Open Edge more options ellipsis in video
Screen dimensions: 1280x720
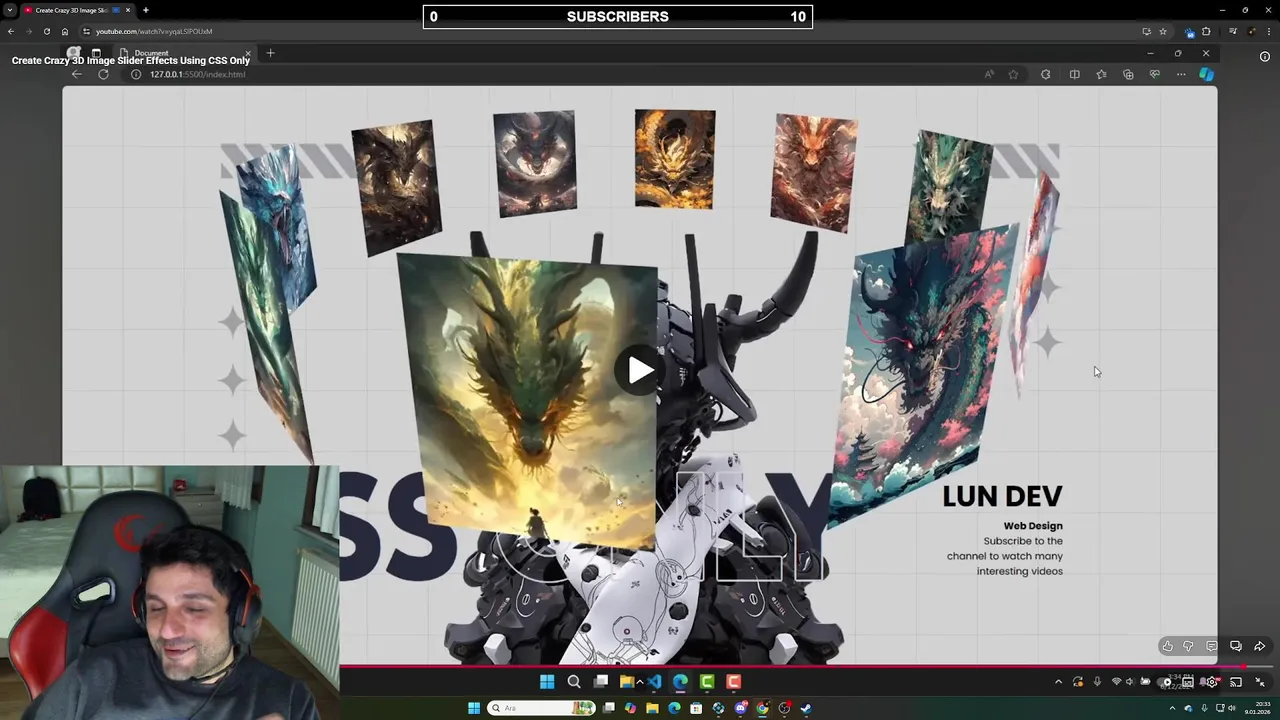tap(1181, 74)
